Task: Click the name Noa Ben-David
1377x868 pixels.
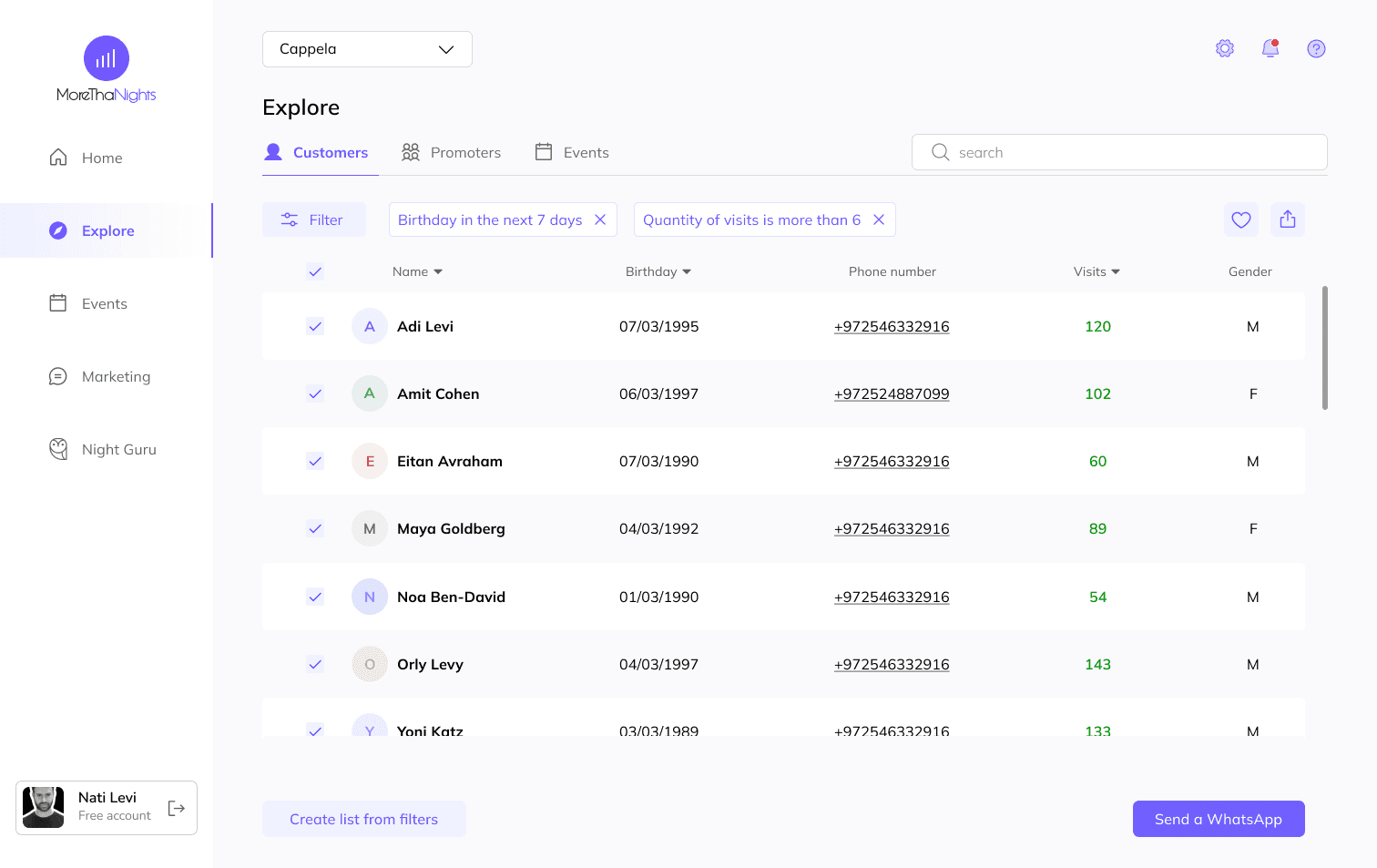Action: pyautogui.click(x=451, y=597)
